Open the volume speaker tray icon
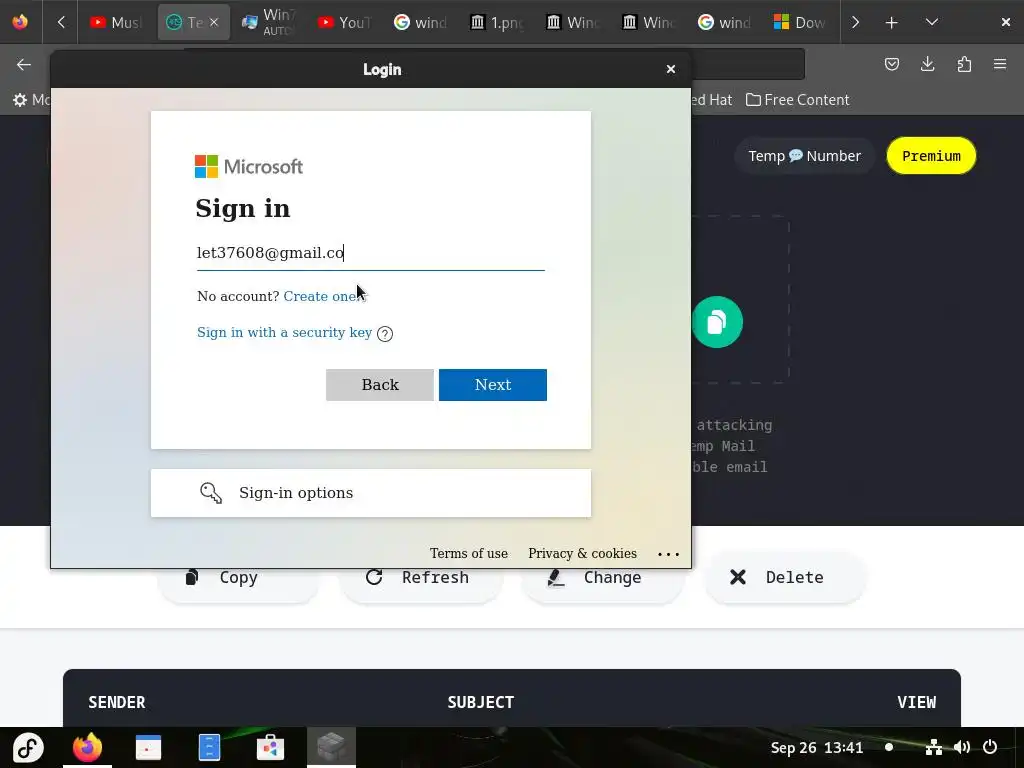Screen dimensions: 1024x768 [x=962, y=748]
